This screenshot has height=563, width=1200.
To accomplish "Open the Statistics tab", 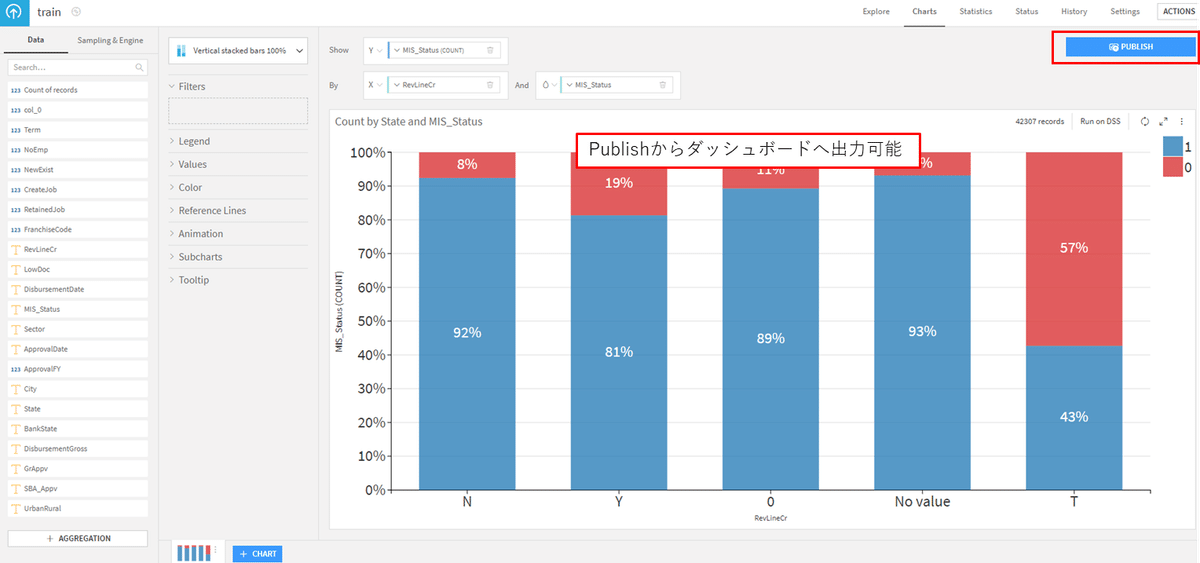I will [x=976, y=12].
